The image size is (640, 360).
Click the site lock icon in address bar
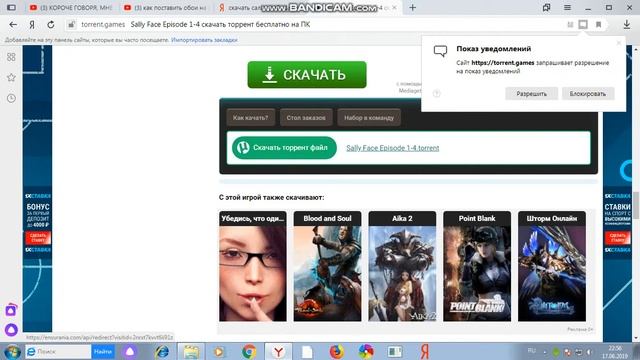click(x=71, y=24)
